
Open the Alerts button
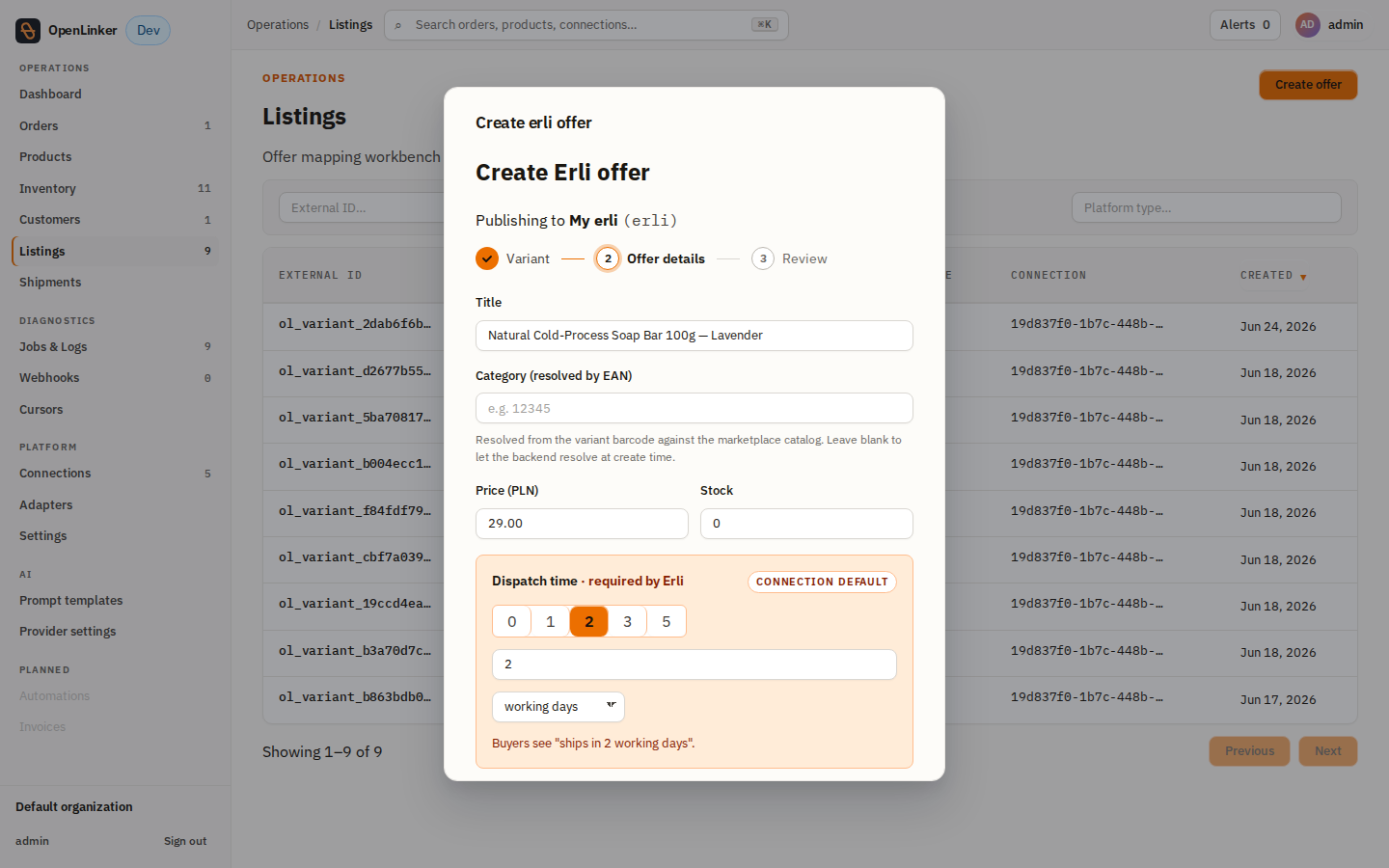click(1245, 25)
